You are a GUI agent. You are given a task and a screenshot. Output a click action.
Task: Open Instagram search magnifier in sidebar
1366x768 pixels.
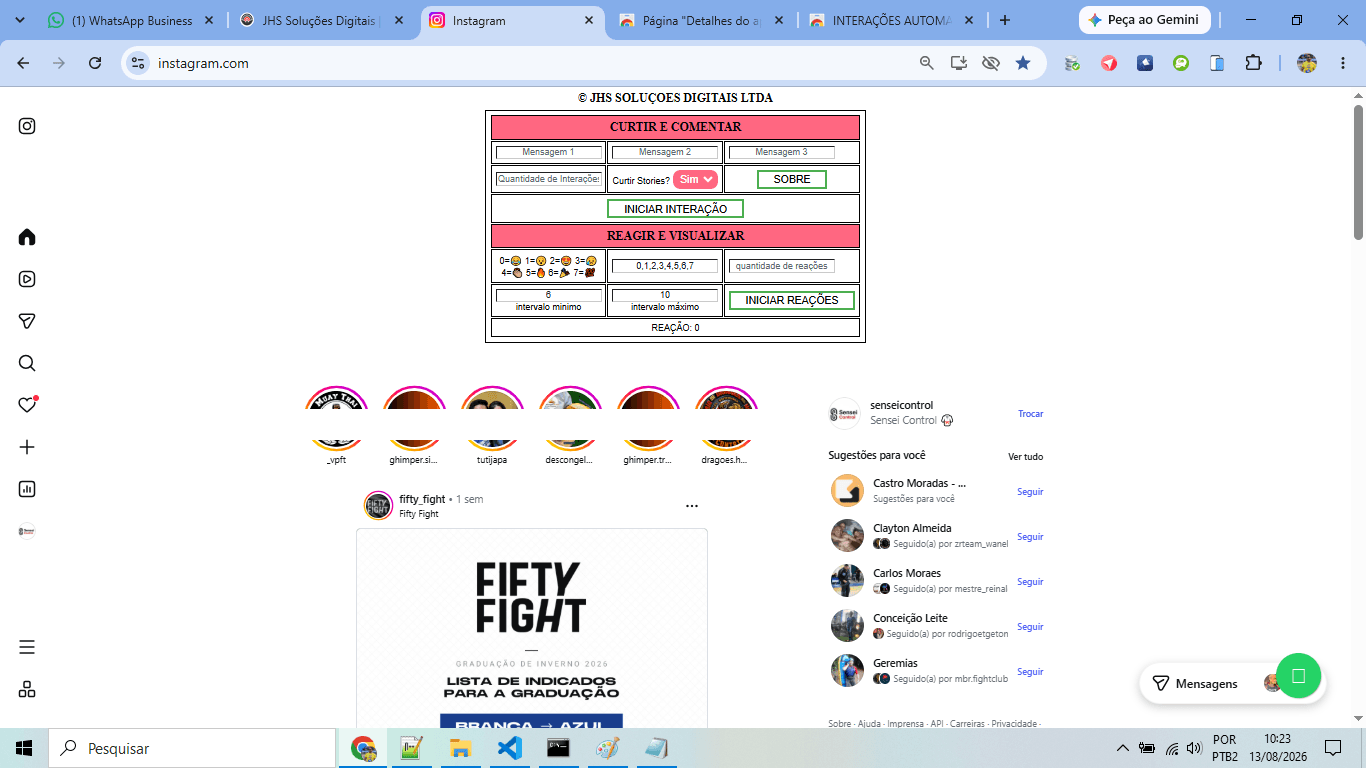(x=27, y=363)
